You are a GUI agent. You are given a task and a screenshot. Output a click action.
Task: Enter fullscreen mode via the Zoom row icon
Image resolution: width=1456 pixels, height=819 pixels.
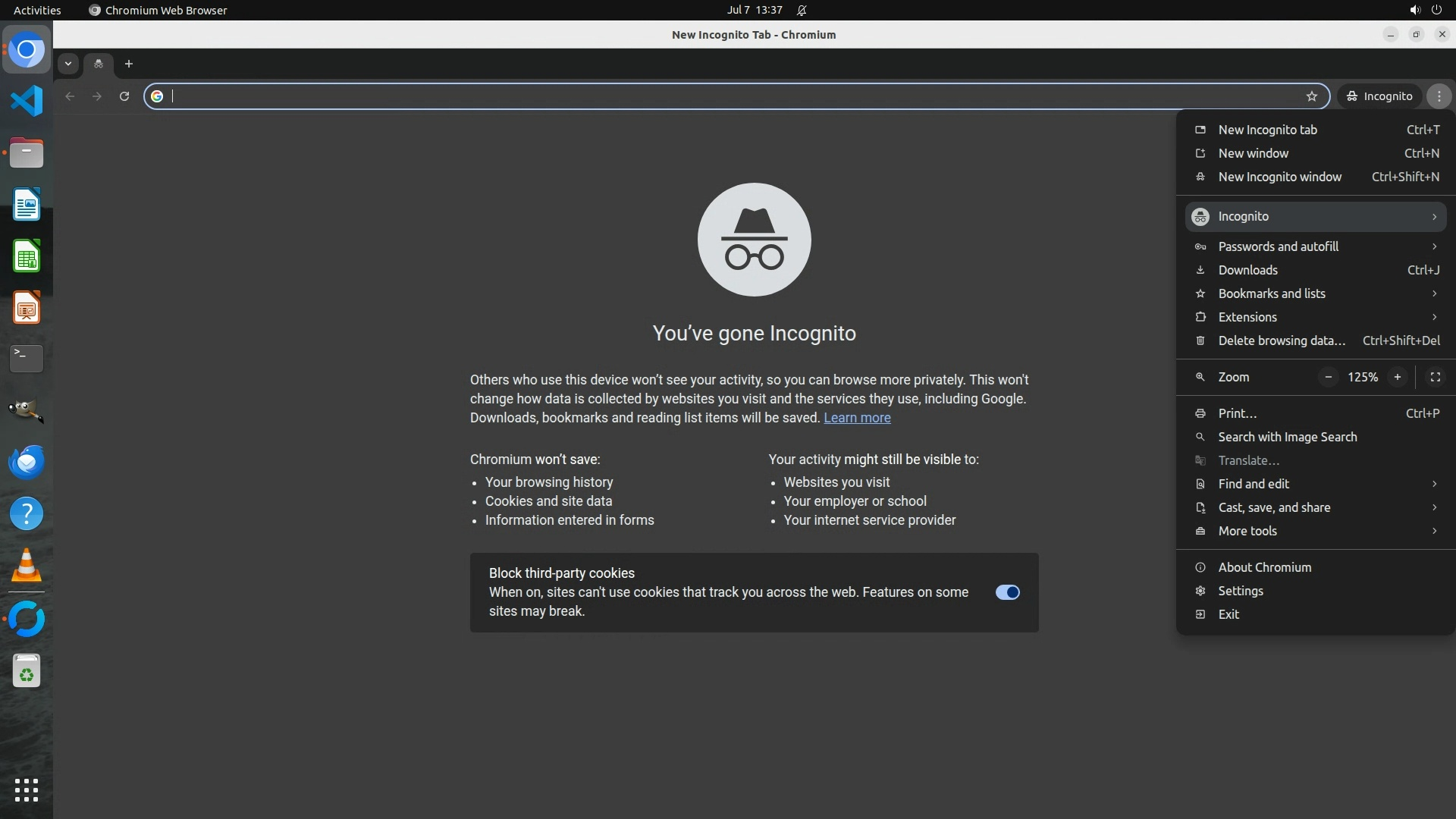[x=1435, y=377]
